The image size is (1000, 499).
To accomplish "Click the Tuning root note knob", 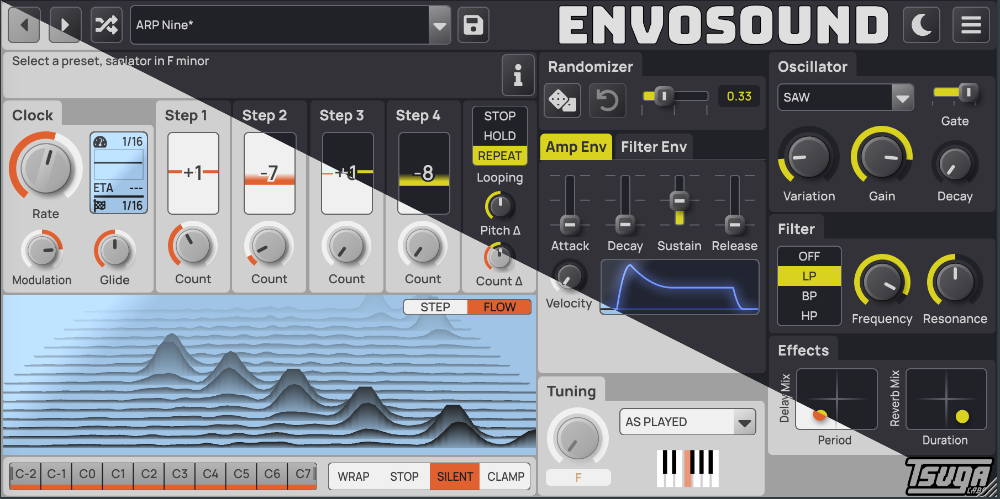I will 578,438.
